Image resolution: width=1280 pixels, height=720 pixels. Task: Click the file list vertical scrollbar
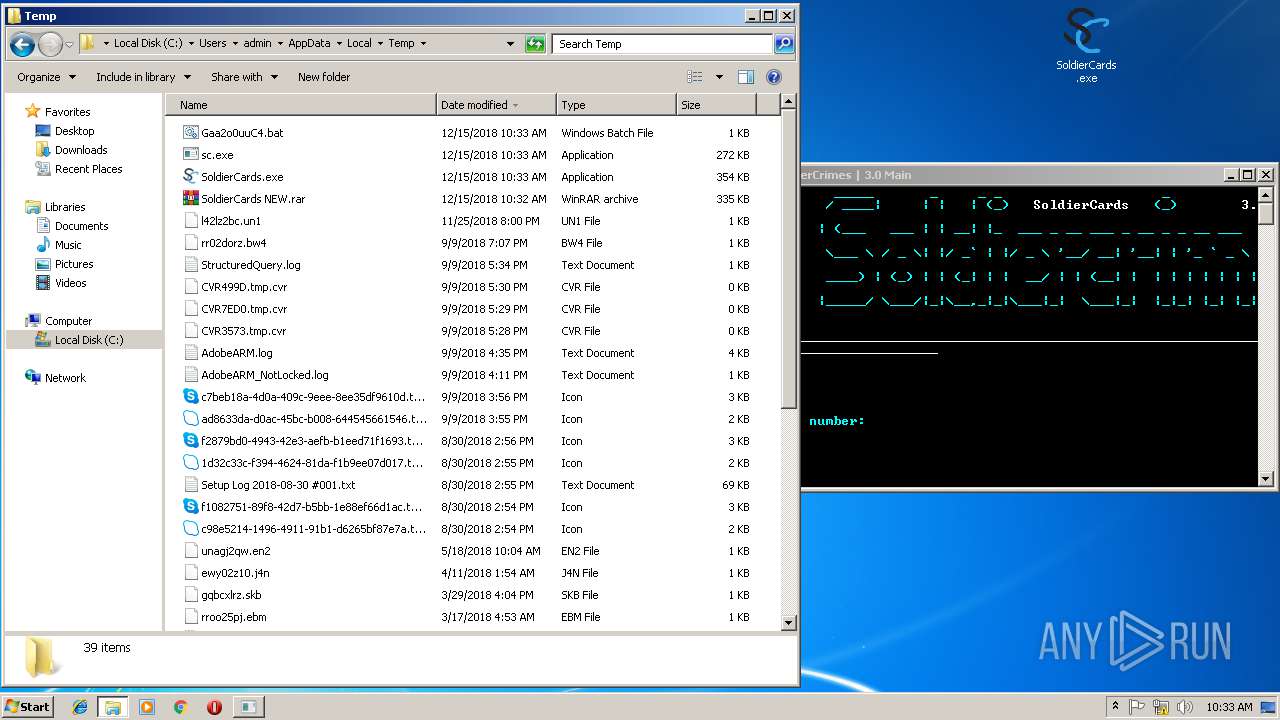788,360
